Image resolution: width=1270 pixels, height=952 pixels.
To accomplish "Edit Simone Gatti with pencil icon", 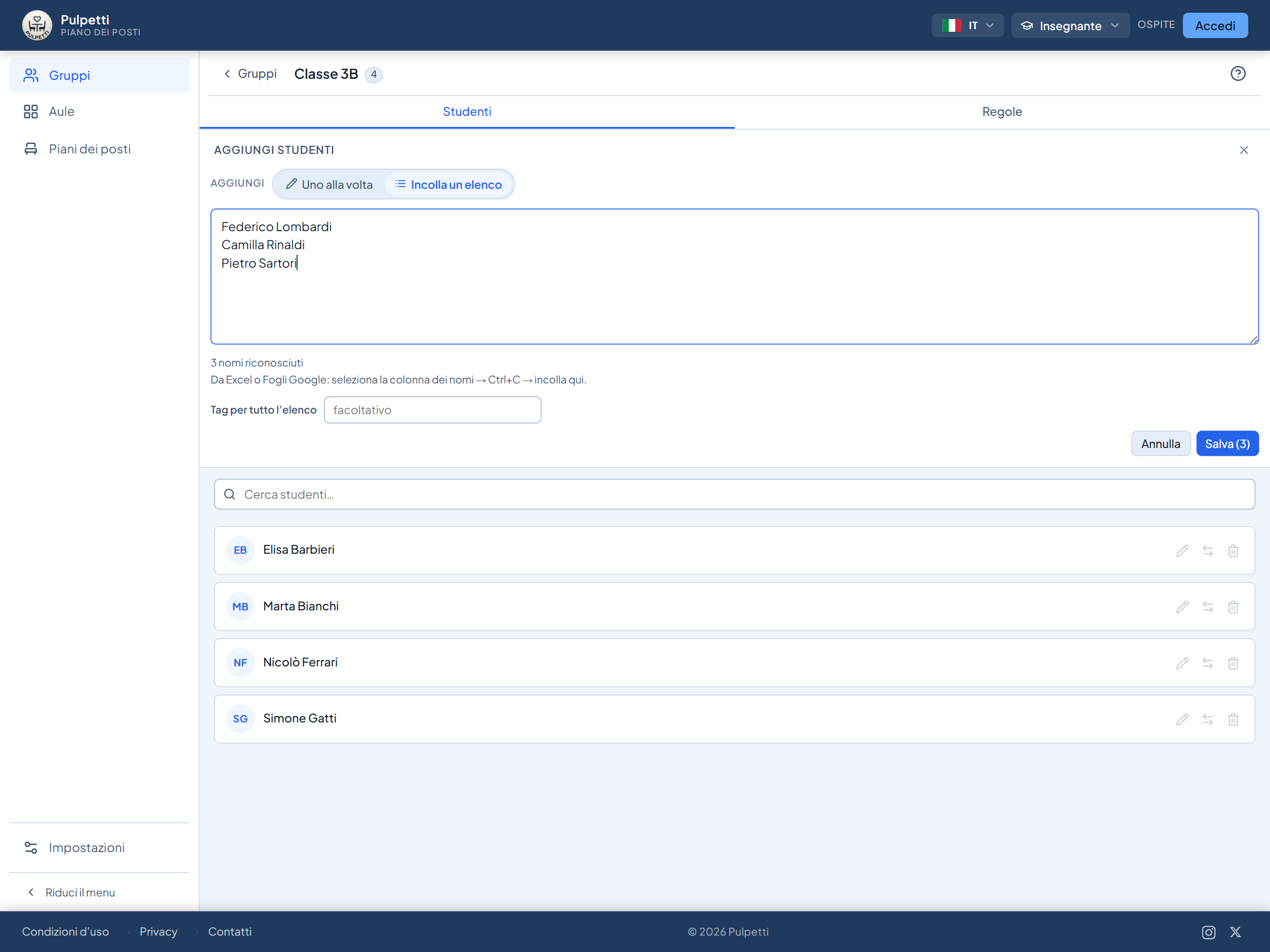I will pyautogui.click(x=1182, y=720).
